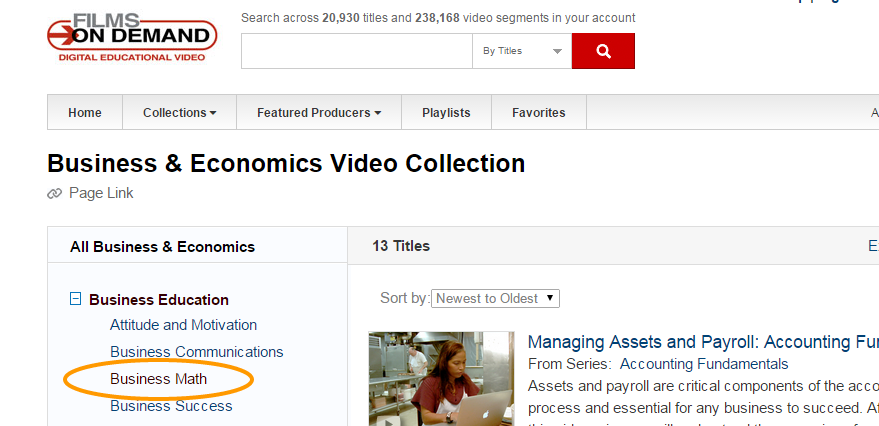This screenshot has width=879, height=426.
Task: Click the search text field
Action: point(357,51)
